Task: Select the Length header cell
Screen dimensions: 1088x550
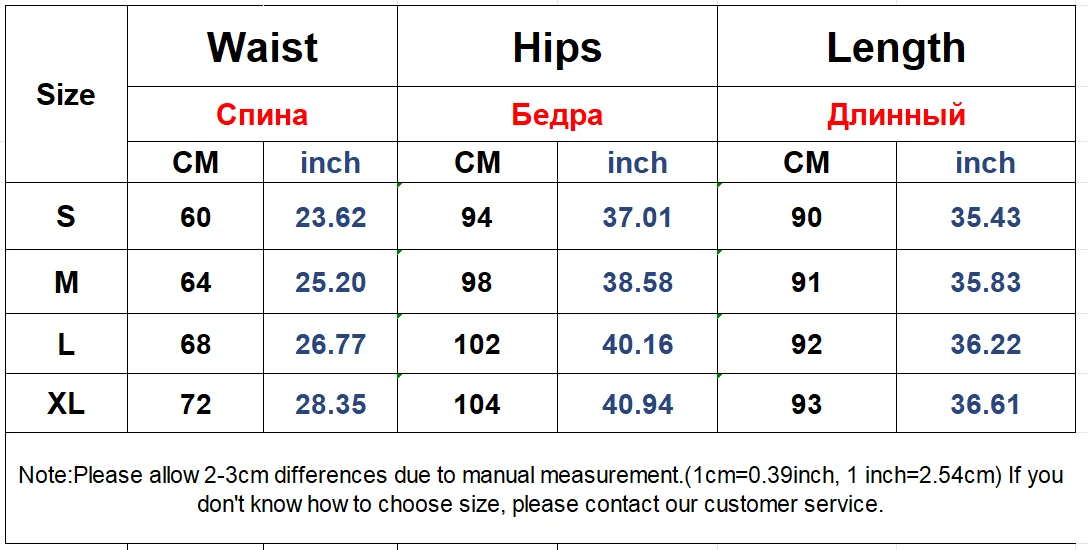Action: [896, 46]
